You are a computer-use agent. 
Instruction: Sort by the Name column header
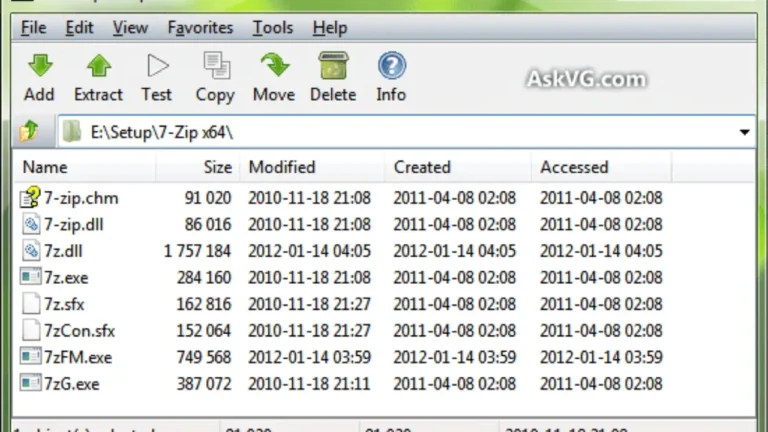click(x=86, y=168)
